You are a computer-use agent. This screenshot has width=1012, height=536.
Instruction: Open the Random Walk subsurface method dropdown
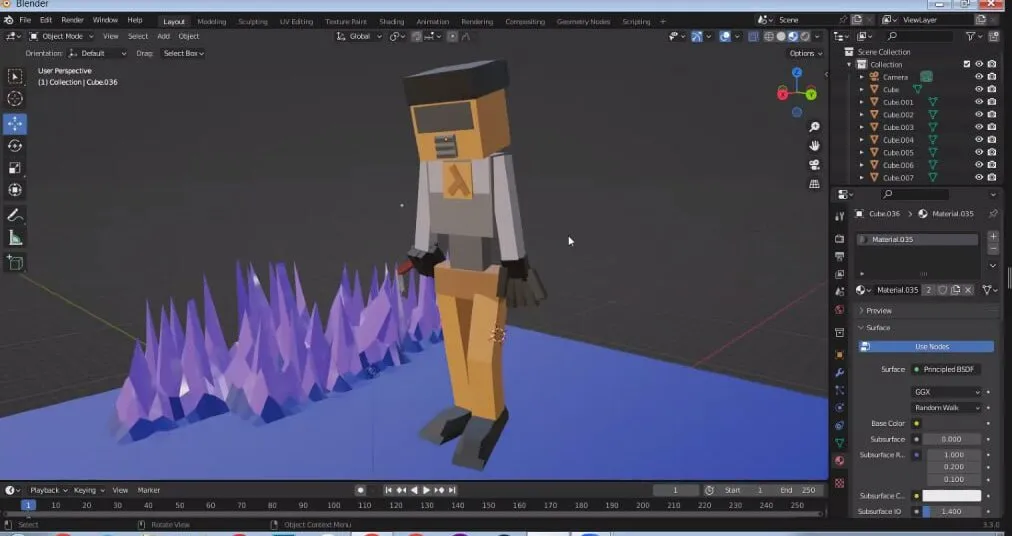(x=946, y=407)
